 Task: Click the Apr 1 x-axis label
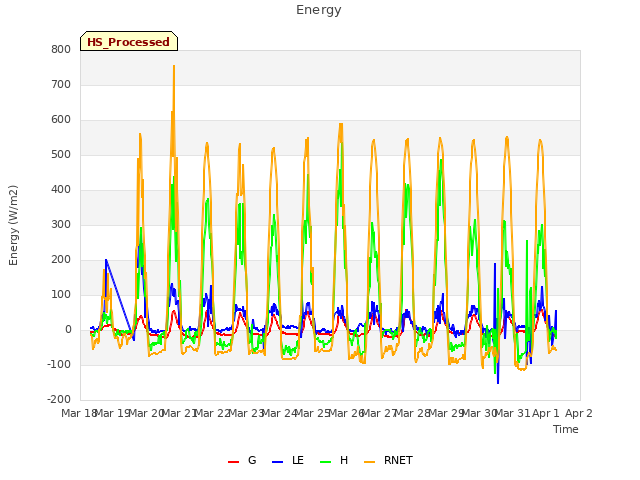point(546,413)
